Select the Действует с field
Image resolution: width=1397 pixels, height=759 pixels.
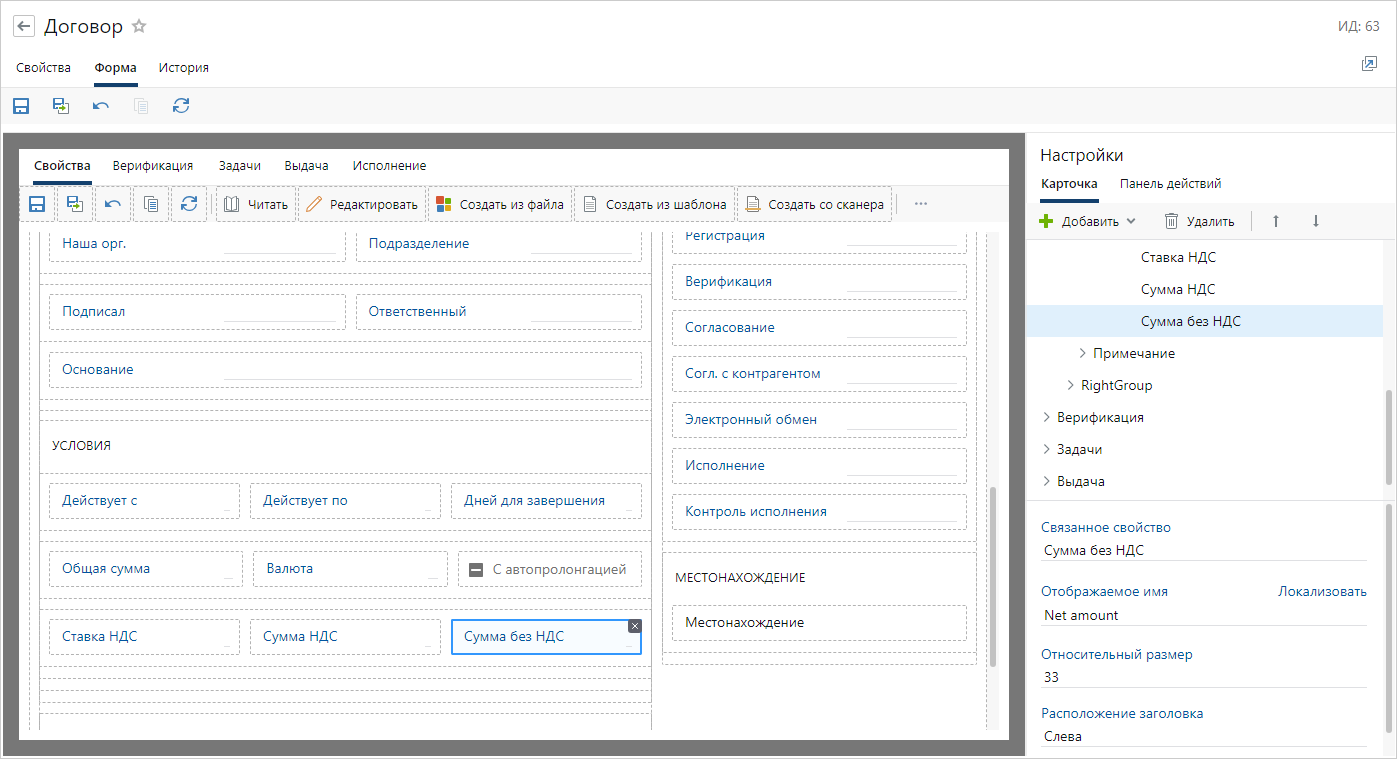(x=144, y=501)
